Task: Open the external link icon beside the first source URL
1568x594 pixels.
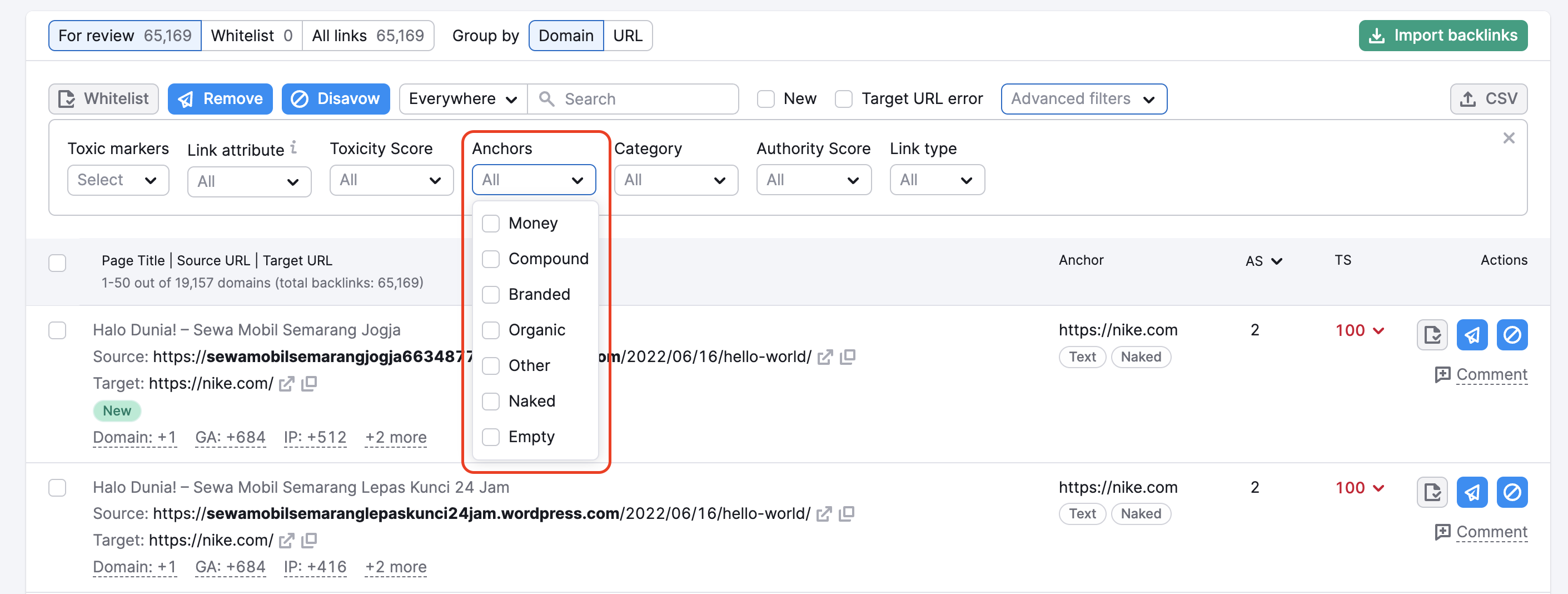Action: pos(825,357)
